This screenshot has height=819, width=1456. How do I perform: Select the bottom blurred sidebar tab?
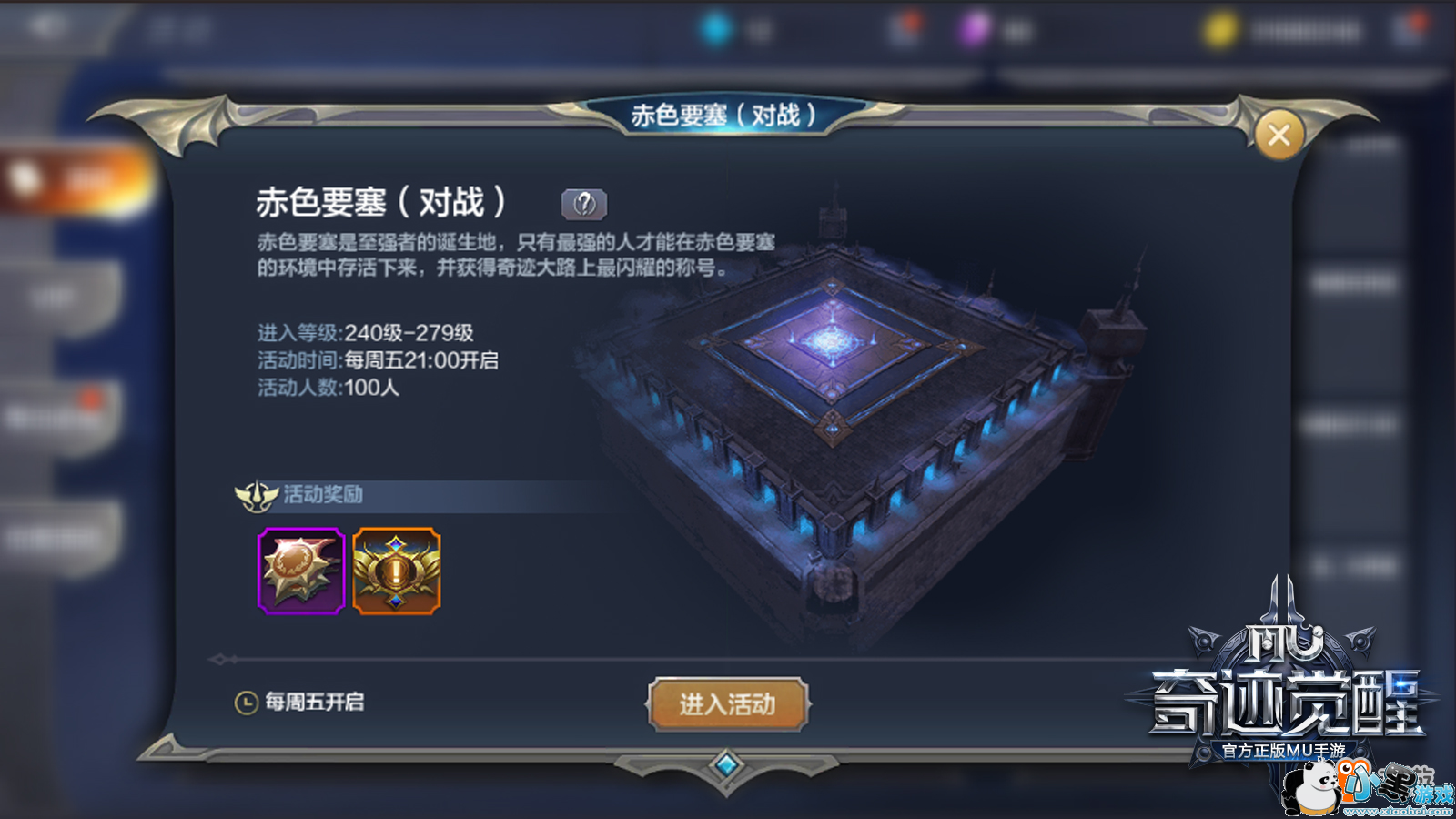pyautogui.click(x=59, y=539)
